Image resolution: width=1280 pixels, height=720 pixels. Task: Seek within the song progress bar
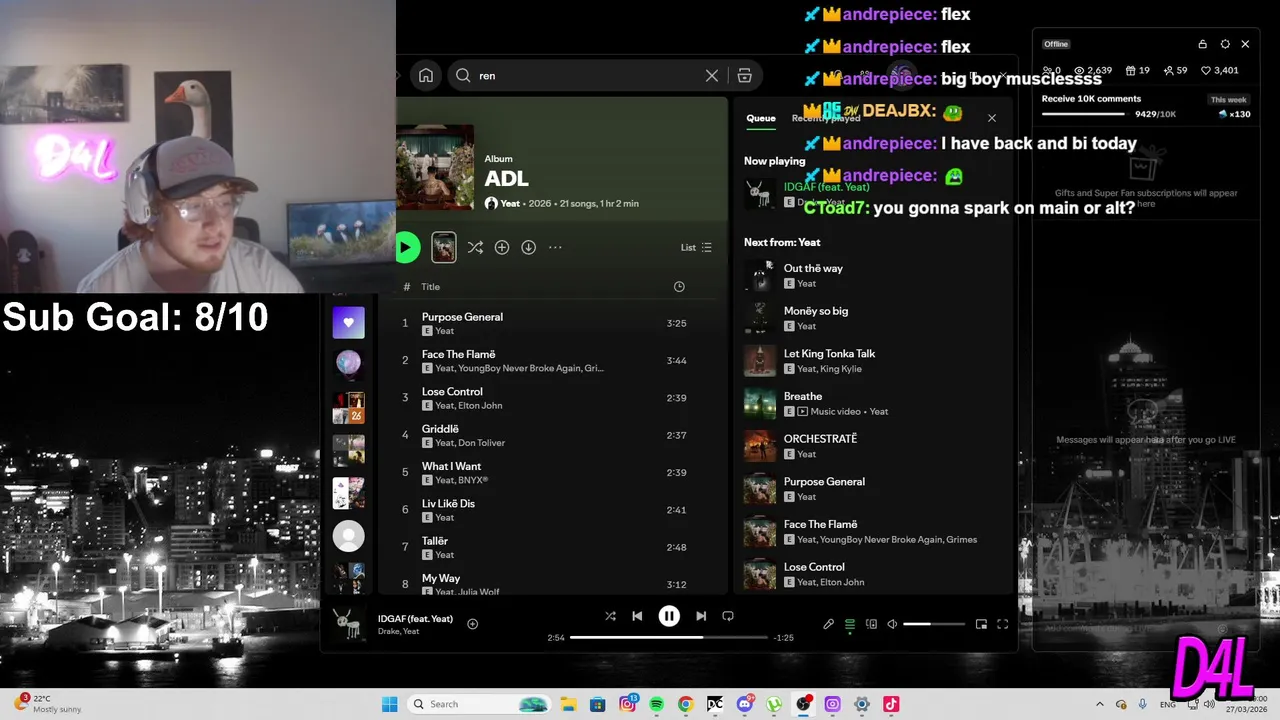pyautogui.click(x=669, y=637)
